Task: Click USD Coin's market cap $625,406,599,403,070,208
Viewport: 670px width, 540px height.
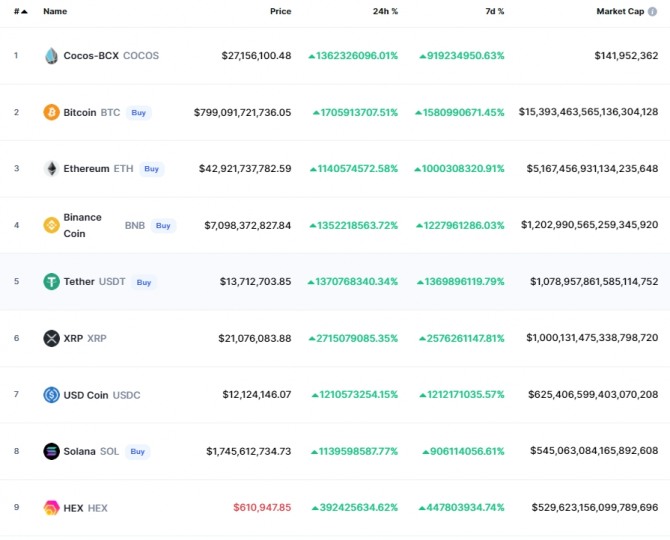Action: pos(593,394)
